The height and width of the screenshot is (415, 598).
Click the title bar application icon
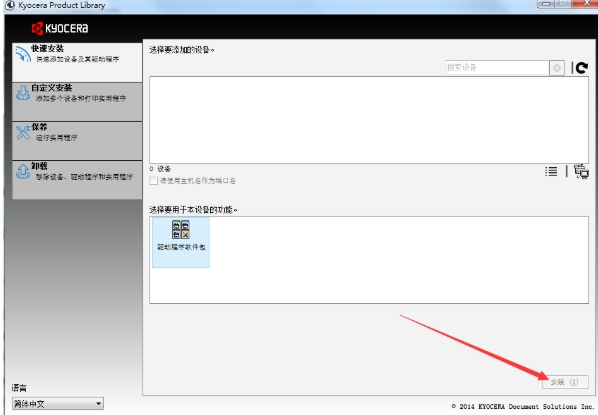click(10, 5)
